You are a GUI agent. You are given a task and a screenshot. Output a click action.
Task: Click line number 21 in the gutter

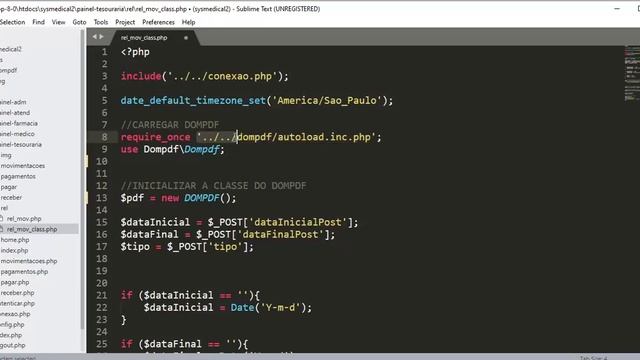coord(102,295)
